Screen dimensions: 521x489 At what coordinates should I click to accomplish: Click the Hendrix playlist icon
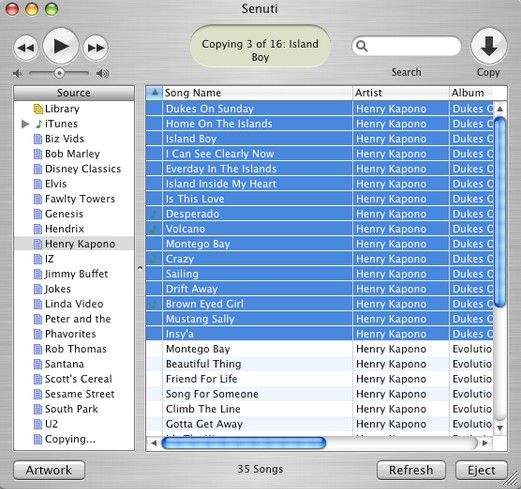tap(38, 229)
